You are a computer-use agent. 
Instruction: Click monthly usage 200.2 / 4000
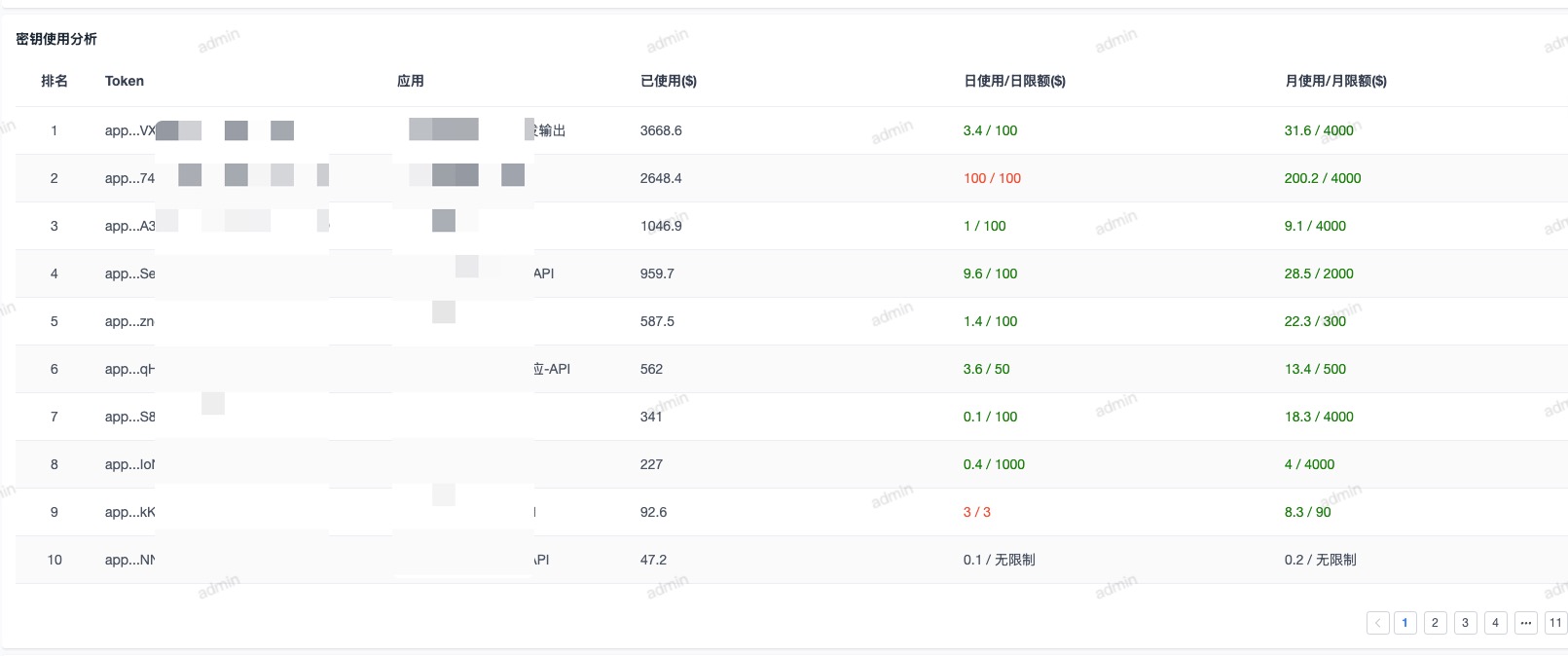pos(1323,178)
